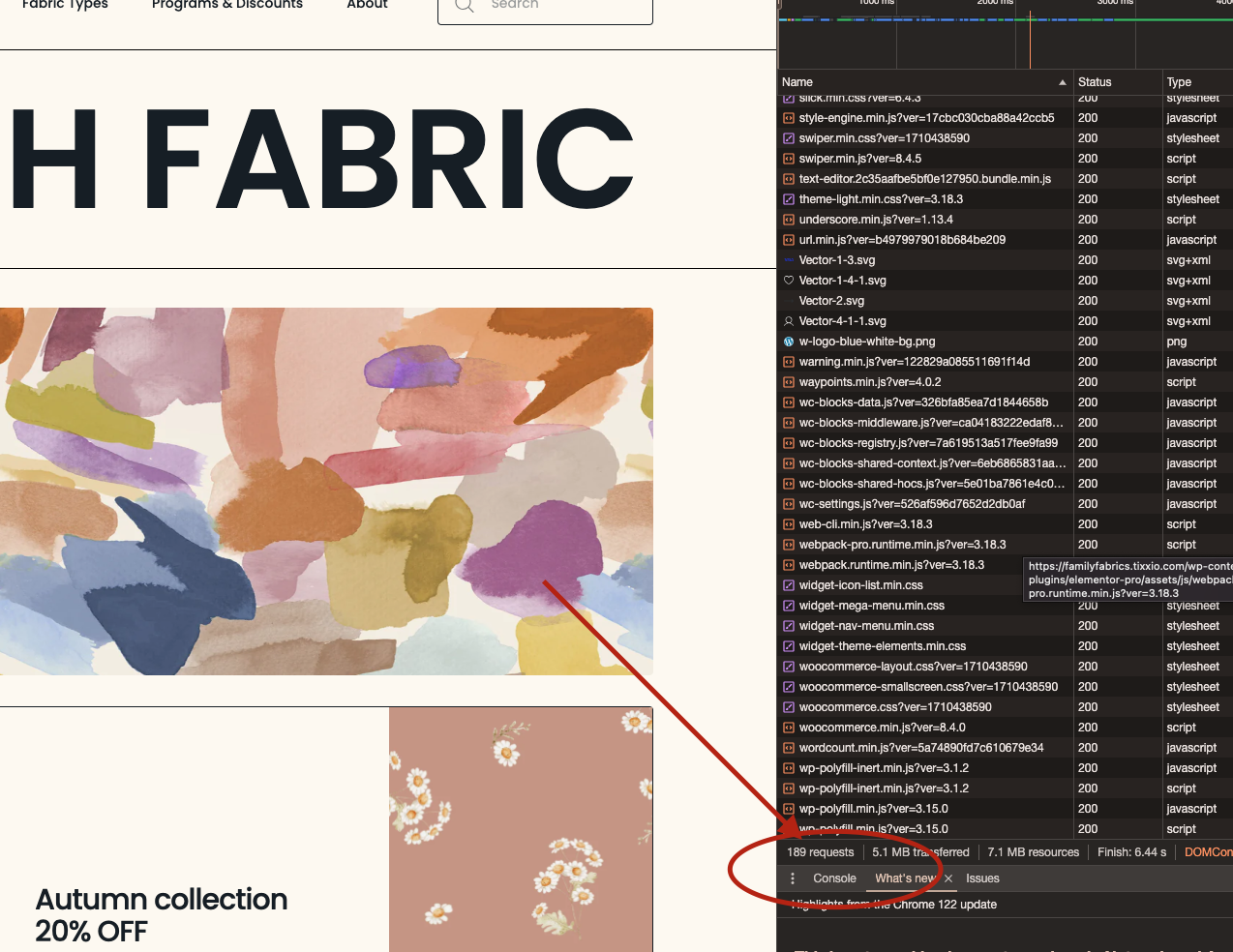The image size is (1233, 952).
Task: Click the orange marker in the timeline overview
Action: [x=1030, y=39]
